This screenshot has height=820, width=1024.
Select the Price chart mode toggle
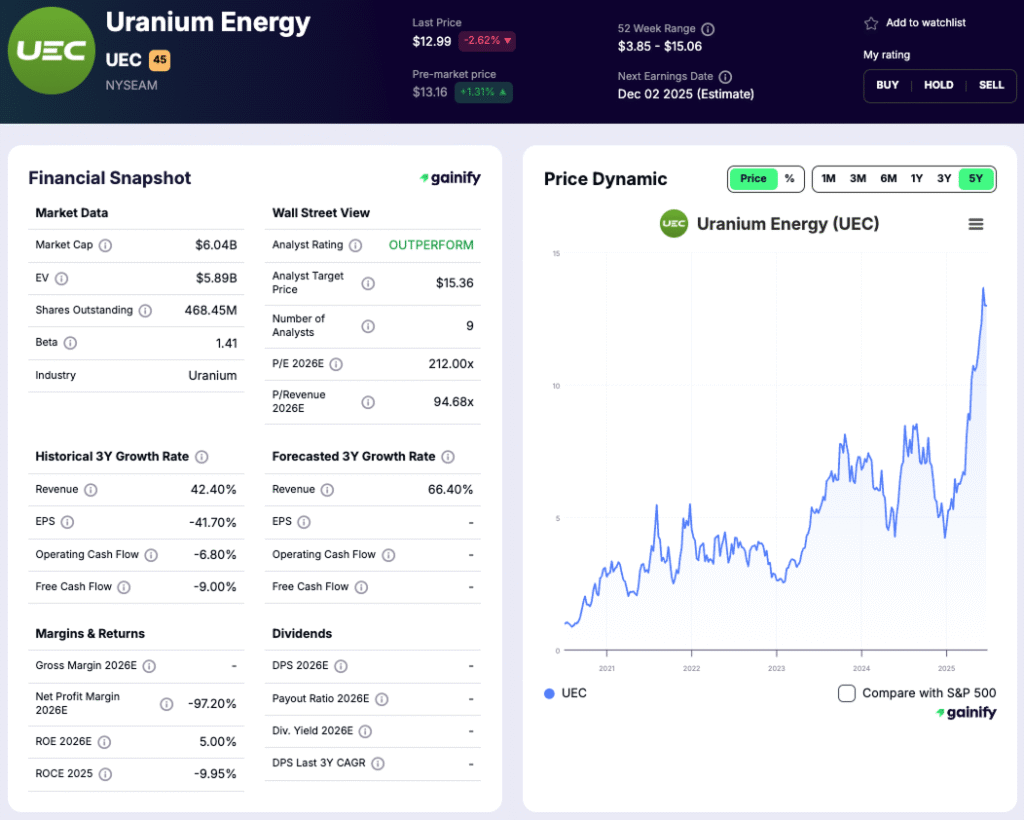pos(753,179)
